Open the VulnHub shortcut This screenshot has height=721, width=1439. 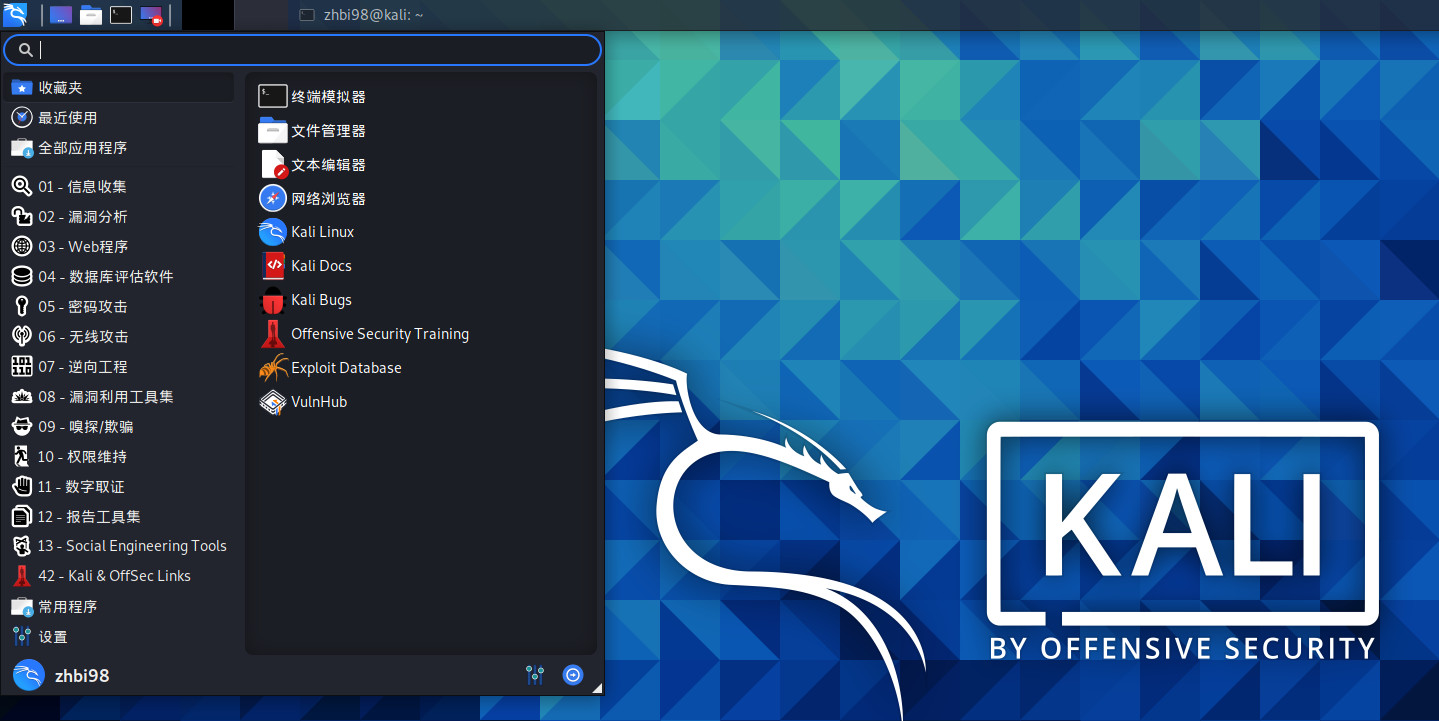pos(317,401)
